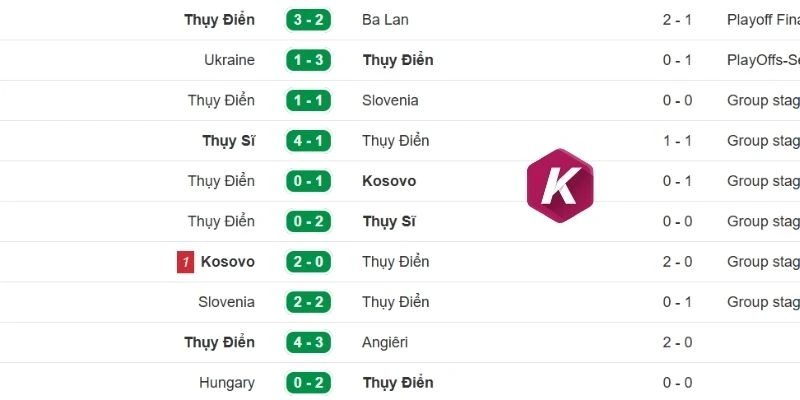This screenshot has height=400, width=800.
Task: Open the Playoff Final round label
Action: tap(763, 20)
